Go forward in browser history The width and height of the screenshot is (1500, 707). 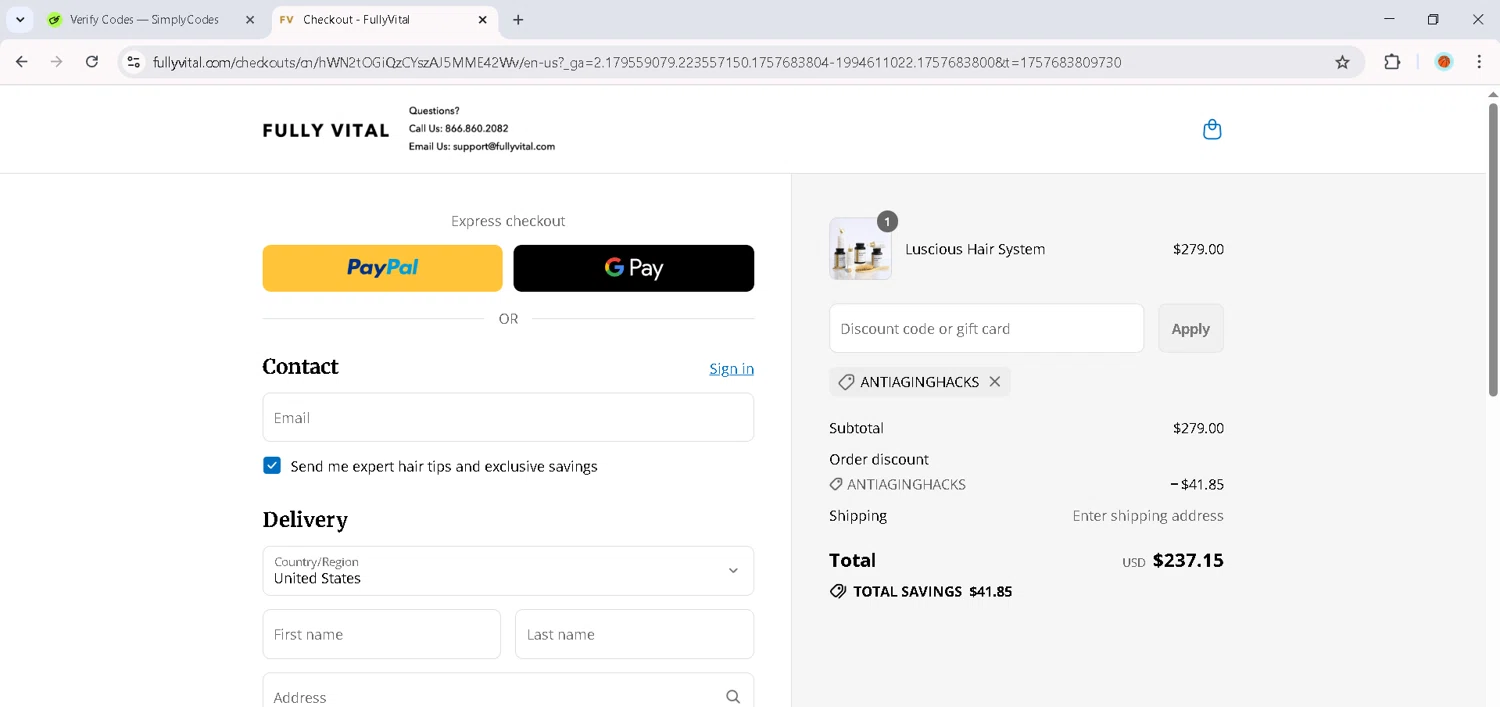pos(57,62)
